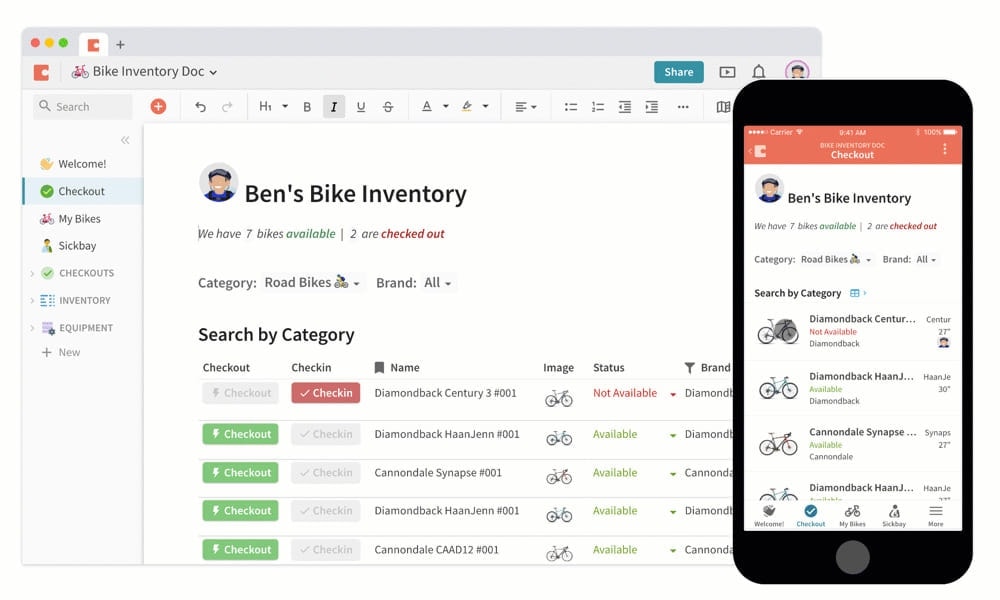Screen dimensions: 1000x600
Task: Tap the phone back arrow logo
Action: click(x=758, y=151)
